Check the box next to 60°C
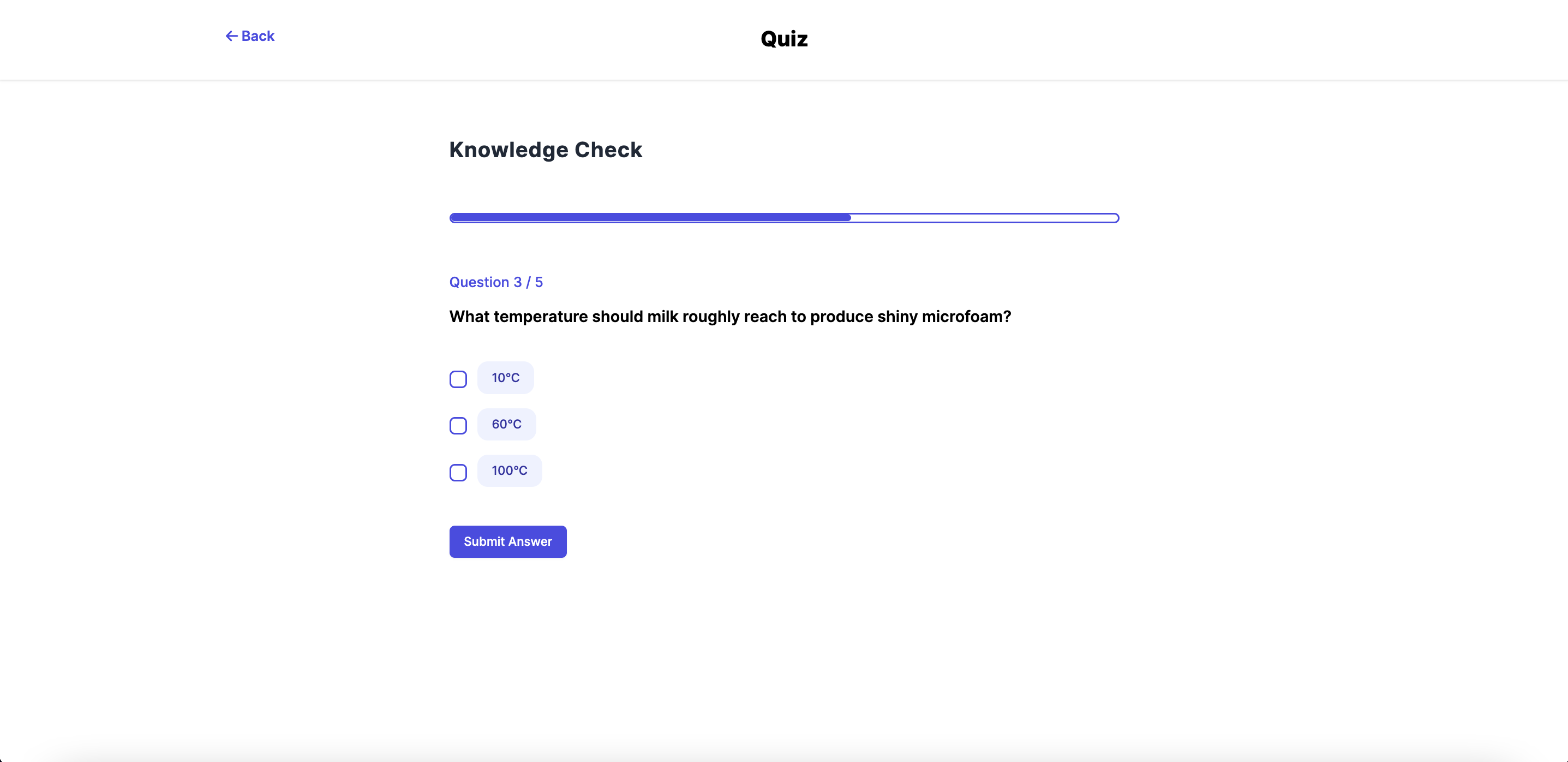Viewport: 1568px width, 762px height. coord(458,425)
